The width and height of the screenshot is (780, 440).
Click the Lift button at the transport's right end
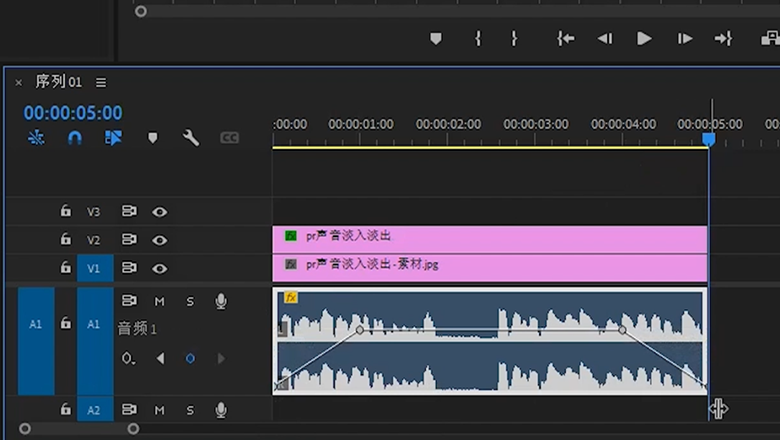(771, 38)
